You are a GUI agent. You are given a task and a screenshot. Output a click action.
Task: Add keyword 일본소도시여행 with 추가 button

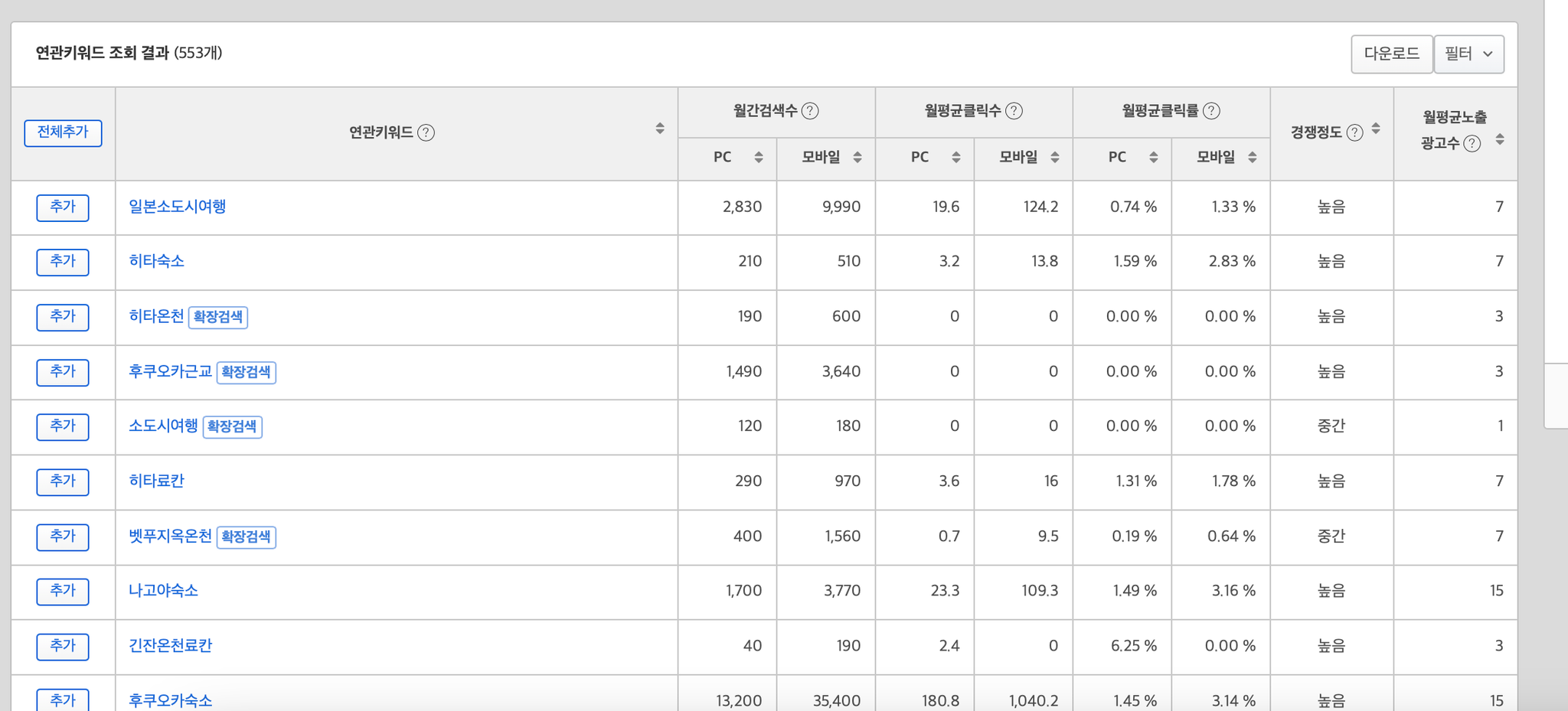pyautogui.click(x=63, y=207)
